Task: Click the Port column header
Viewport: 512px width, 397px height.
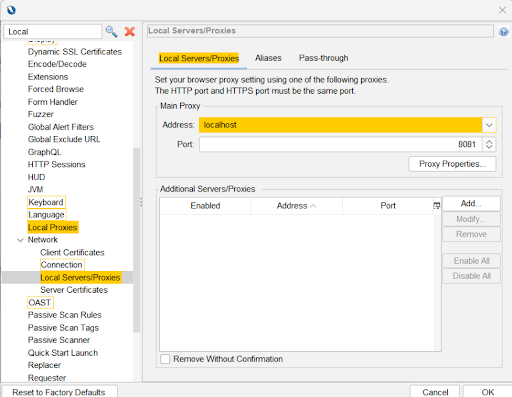Action: click(x=388, y=206)
